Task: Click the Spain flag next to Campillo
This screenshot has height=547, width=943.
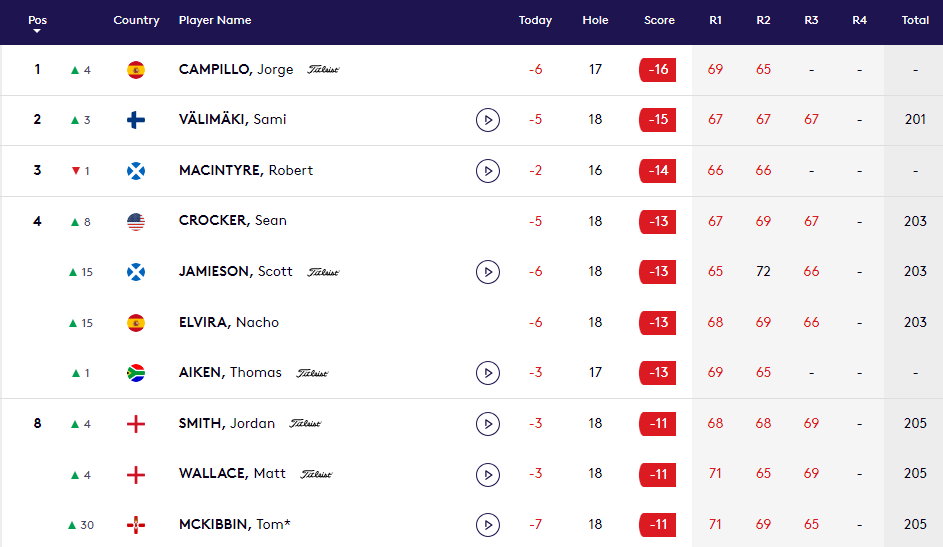Action: (x=136, y=70)
